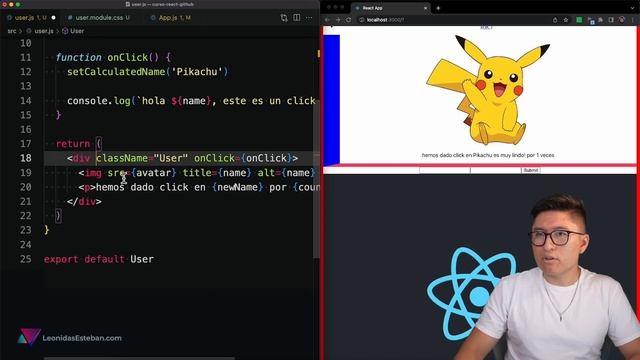640x360 pixels.
Task: Select the React App browser tab
Action: coord(390,8)
